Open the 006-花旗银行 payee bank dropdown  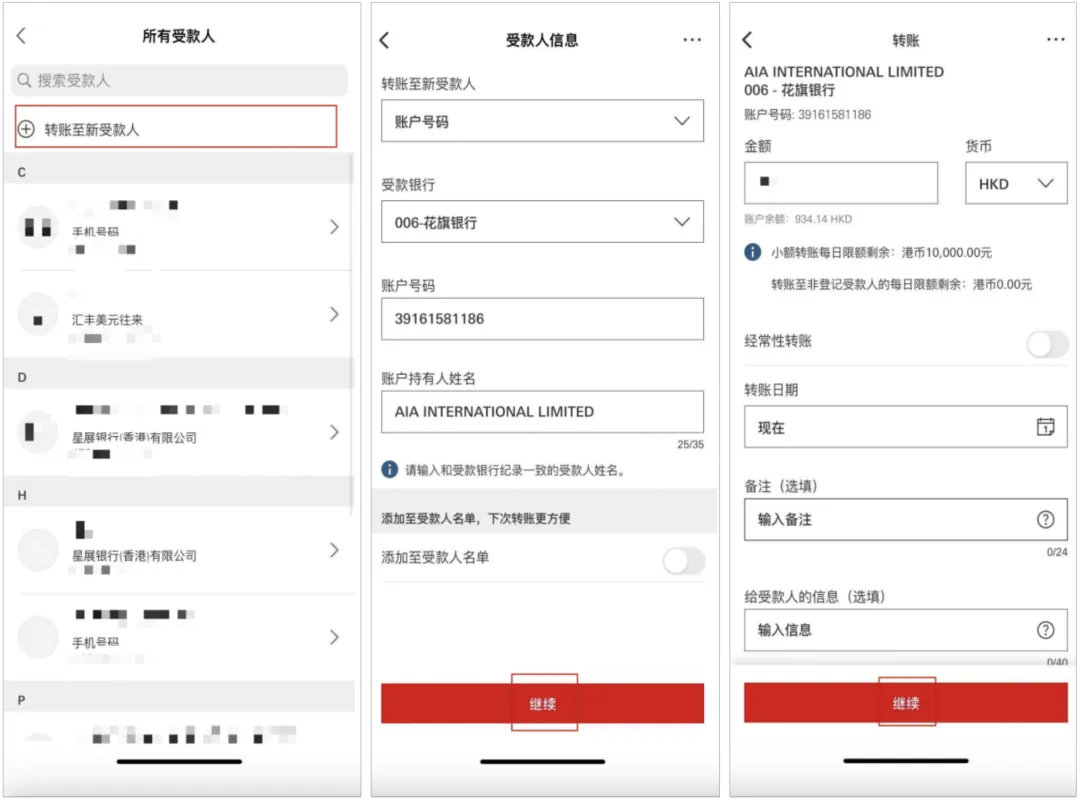tap(543, 222)
